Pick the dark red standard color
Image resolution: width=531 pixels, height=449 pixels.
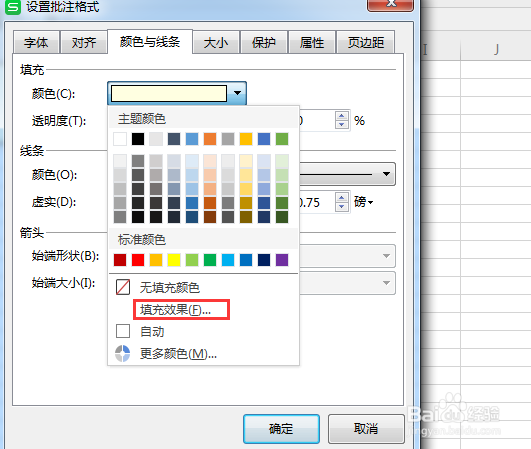(x=120, y=260)
